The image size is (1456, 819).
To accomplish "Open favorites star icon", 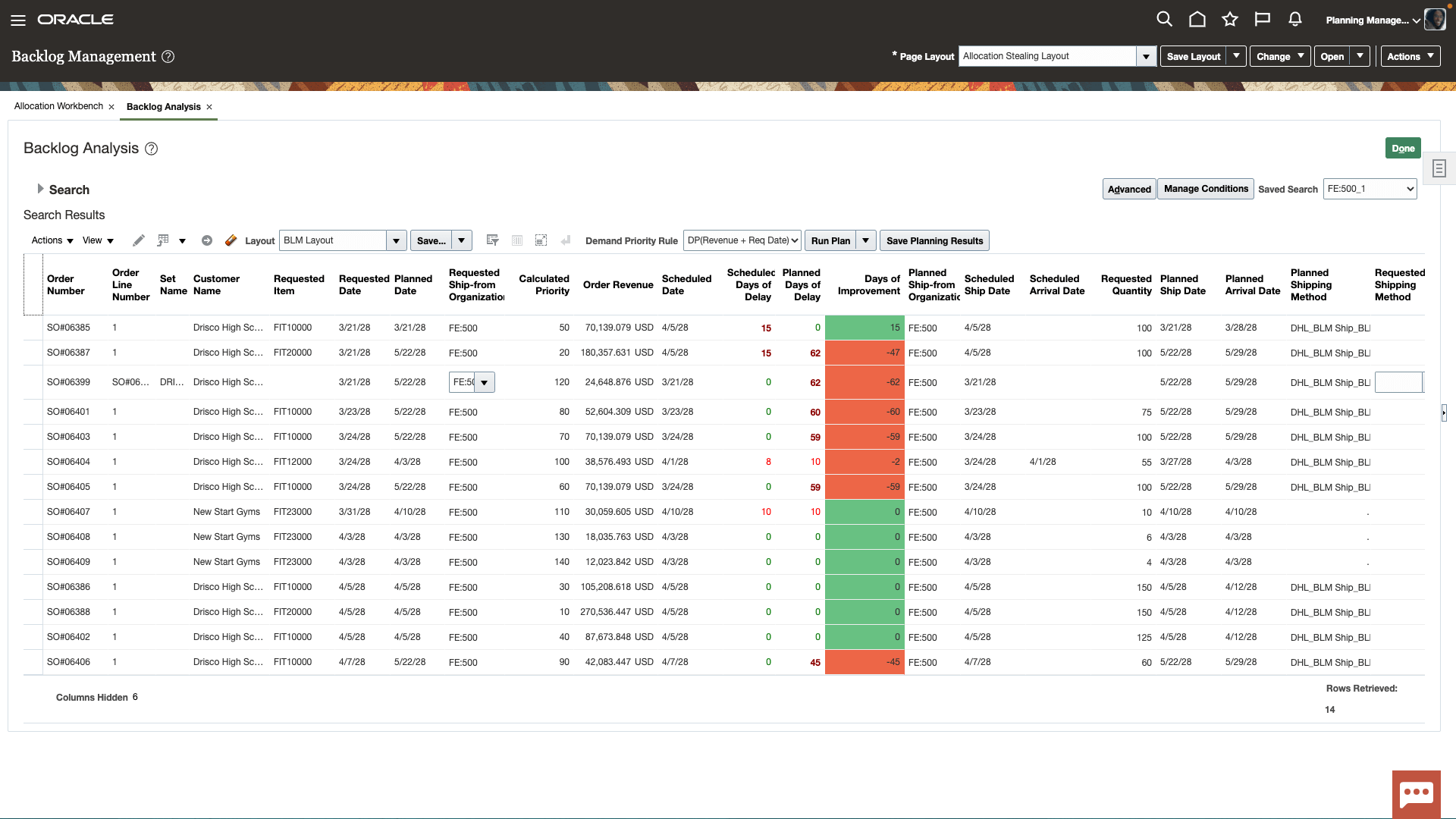I will pos(1229,20).
